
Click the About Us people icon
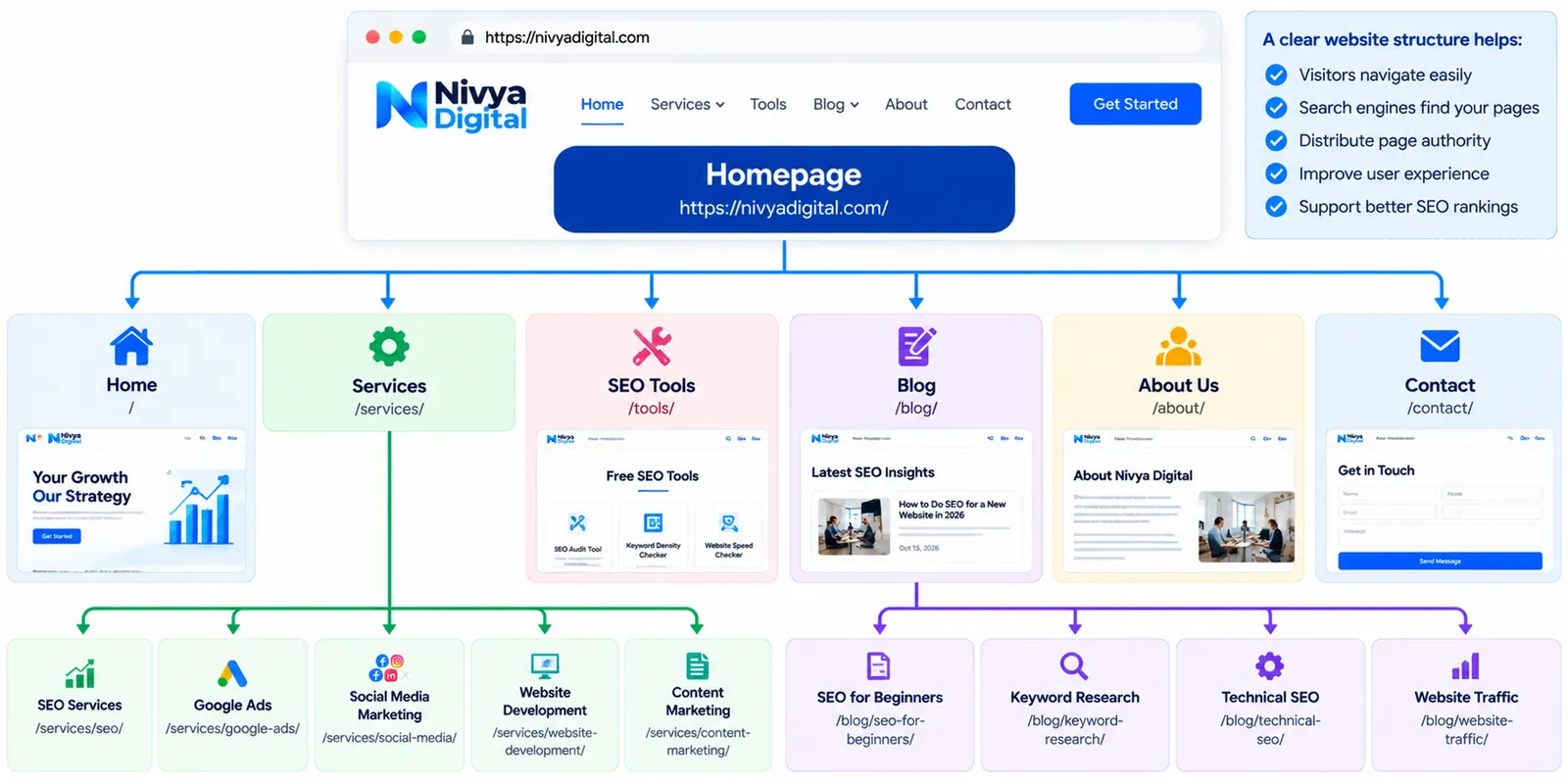(1178, 346)
